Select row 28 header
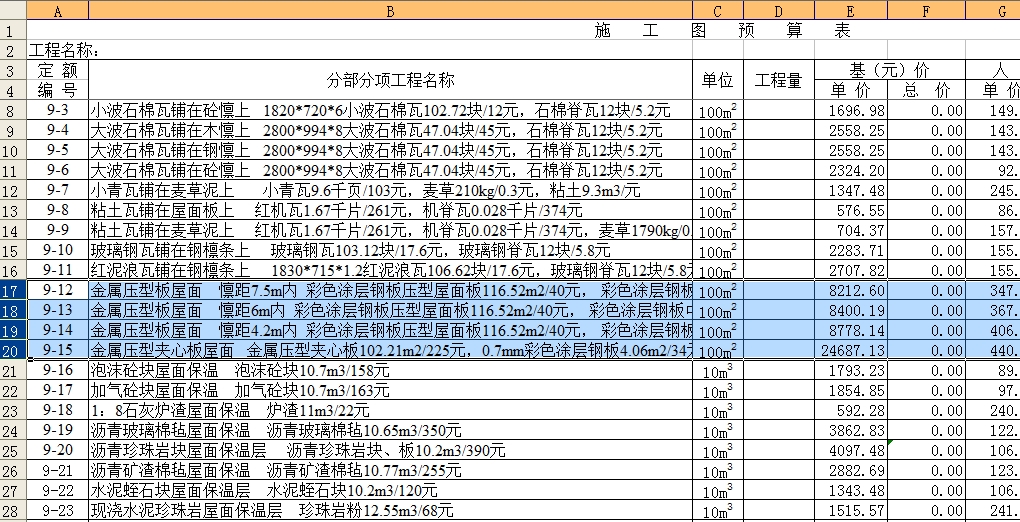 click(x=12, y=511)
